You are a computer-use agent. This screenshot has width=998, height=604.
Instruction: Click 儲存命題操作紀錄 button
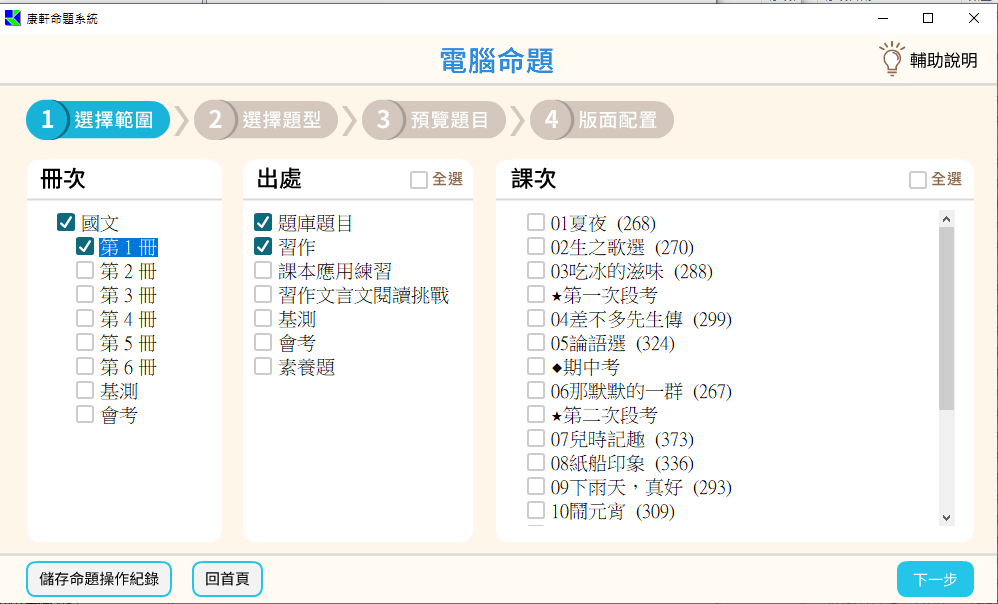click(x=98, y=579)
